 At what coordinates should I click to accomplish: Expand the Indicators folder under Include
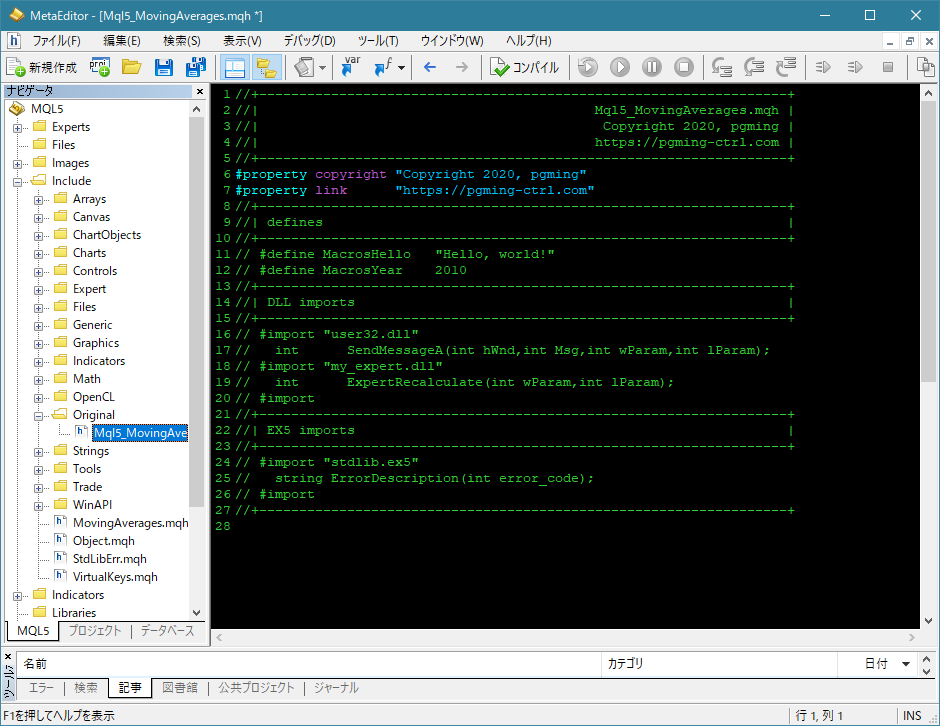[39, 361]
